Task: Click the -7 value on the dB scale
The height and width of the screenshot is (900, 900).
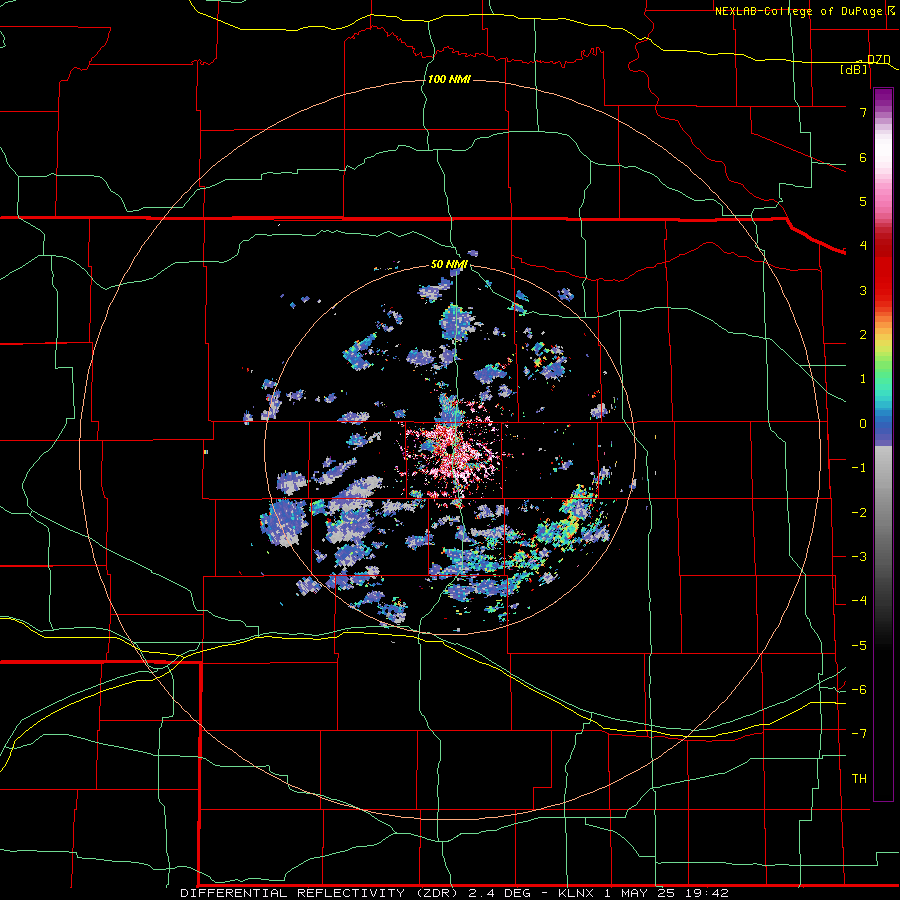Action: click(x=859, y=734)
